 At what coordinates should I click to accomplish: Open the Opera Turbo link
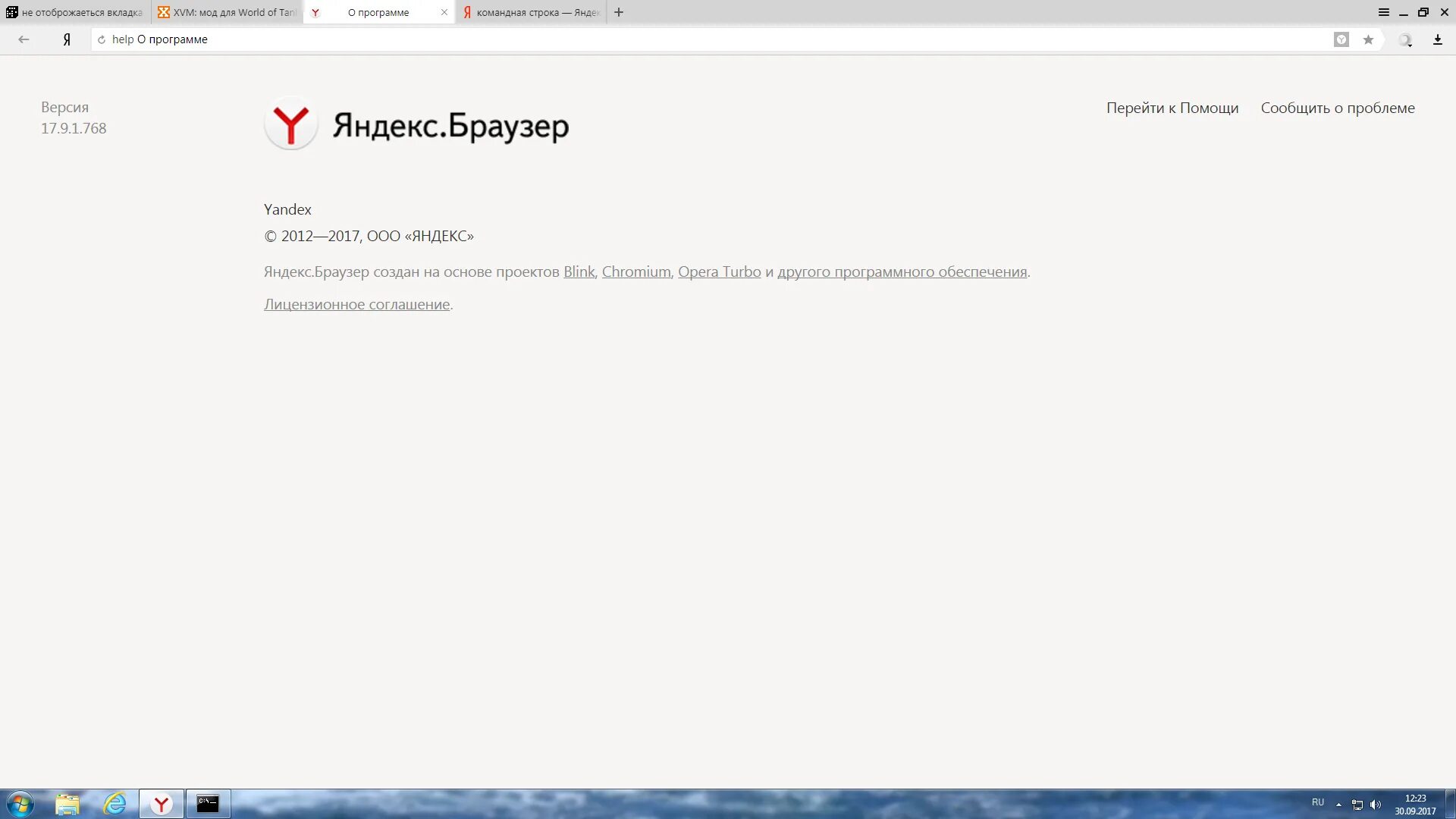click(x=719, y=271)
